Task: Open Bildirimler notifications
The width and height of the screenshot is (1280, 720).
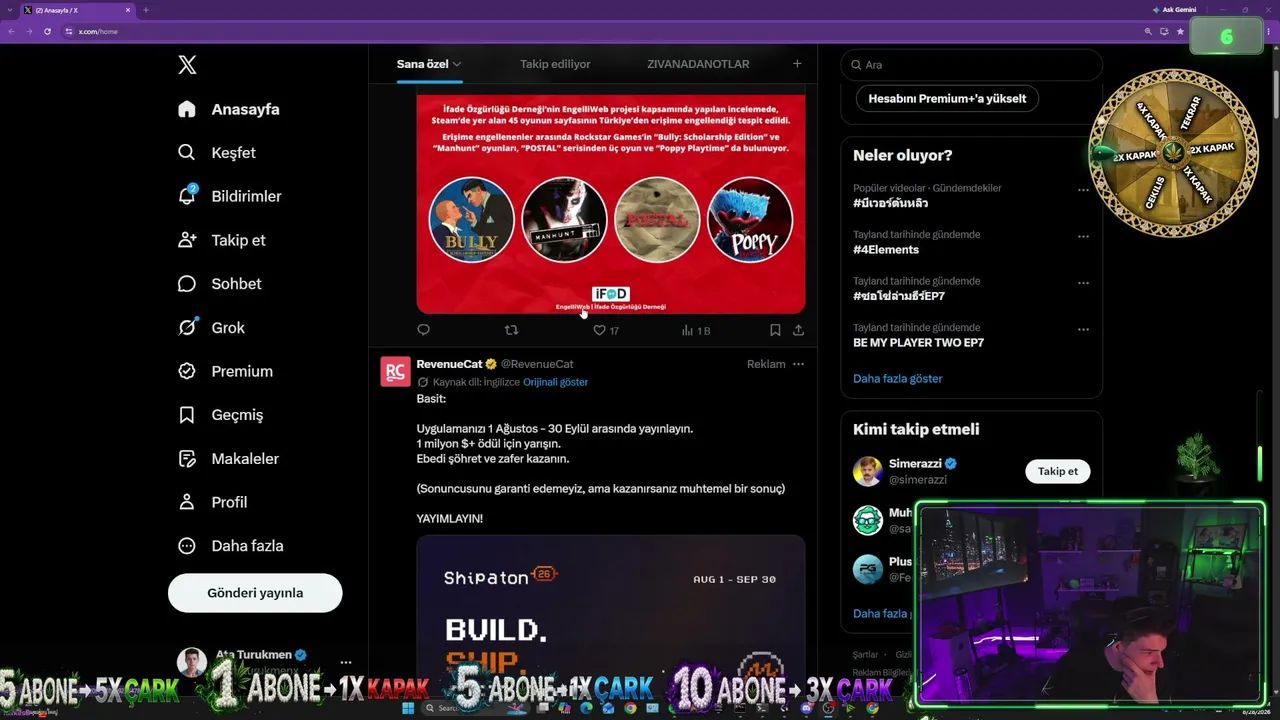Action: pos(229,196)
